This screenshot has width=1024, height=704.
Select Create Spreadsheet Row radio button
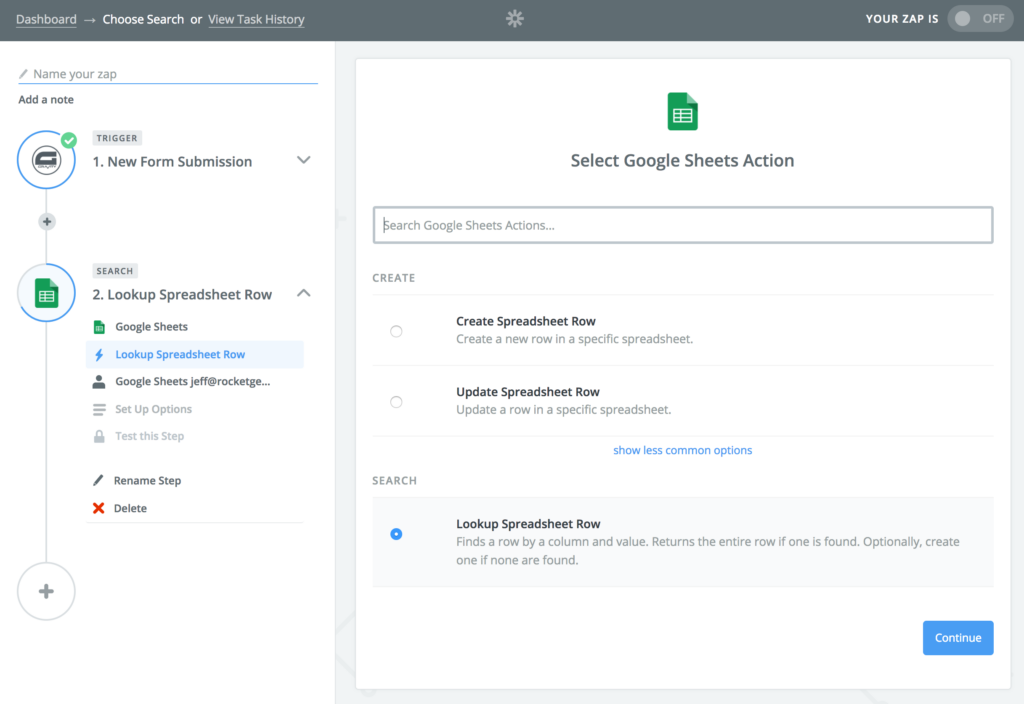pos(396,331)
